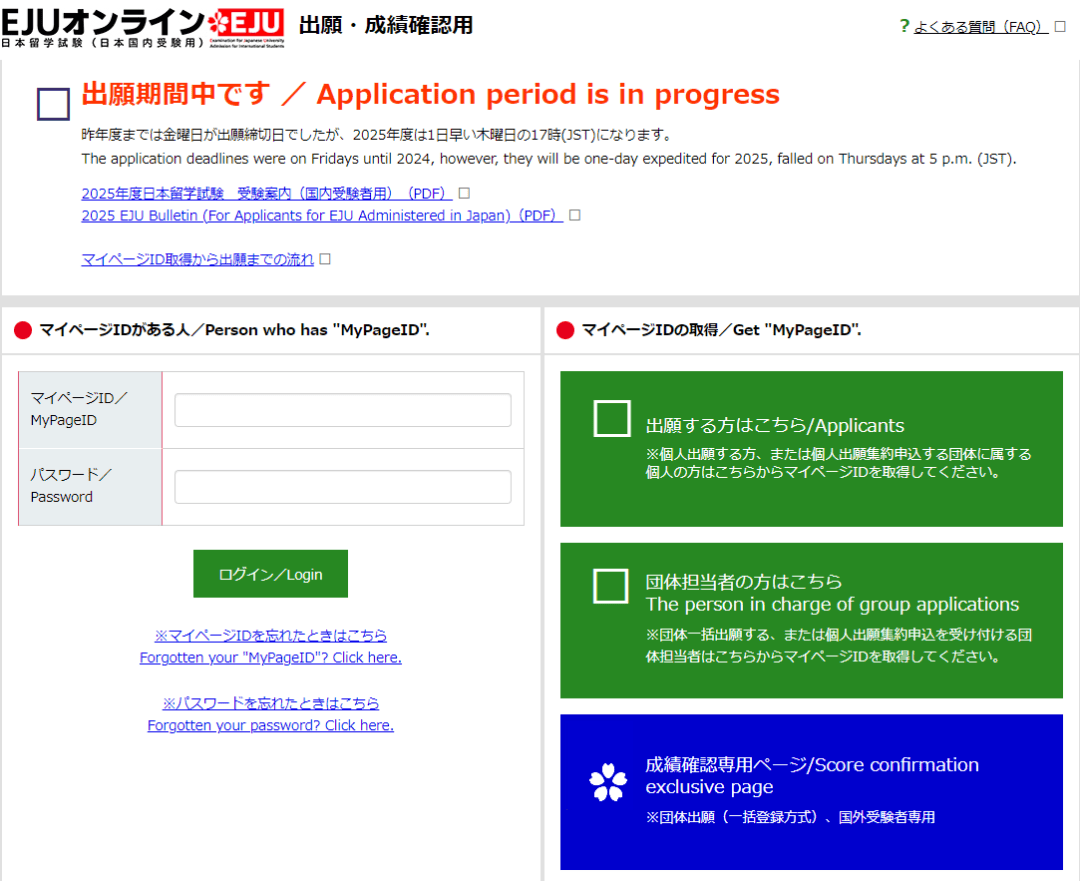Screen dimensions: 1080x881
Task: Click the 出願・成績確認用 header text
Action: [x=386, y=25]
